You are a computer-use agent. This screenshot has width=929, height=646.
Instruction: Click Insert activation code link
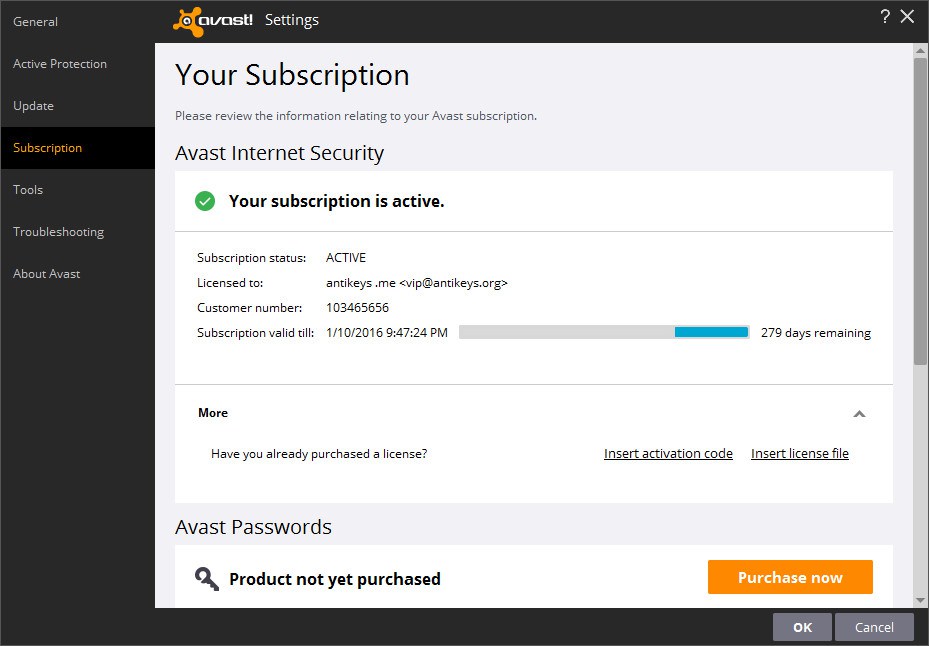click(668, 453)
